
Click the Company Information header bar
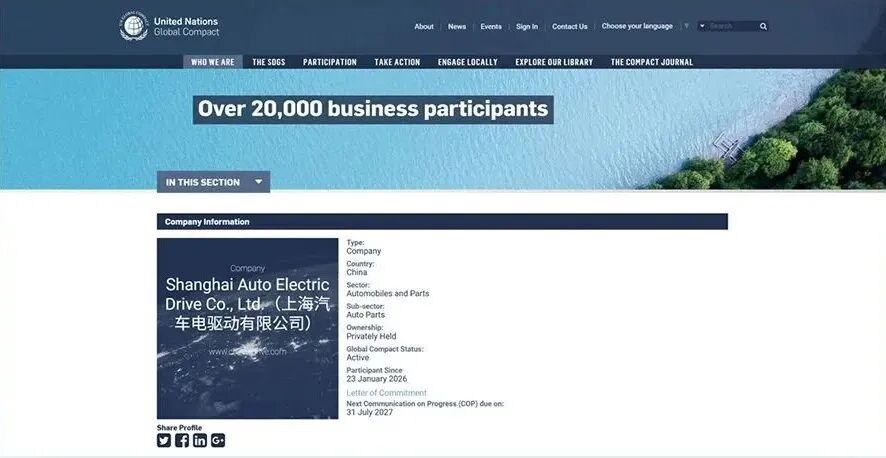coord(442,222)
